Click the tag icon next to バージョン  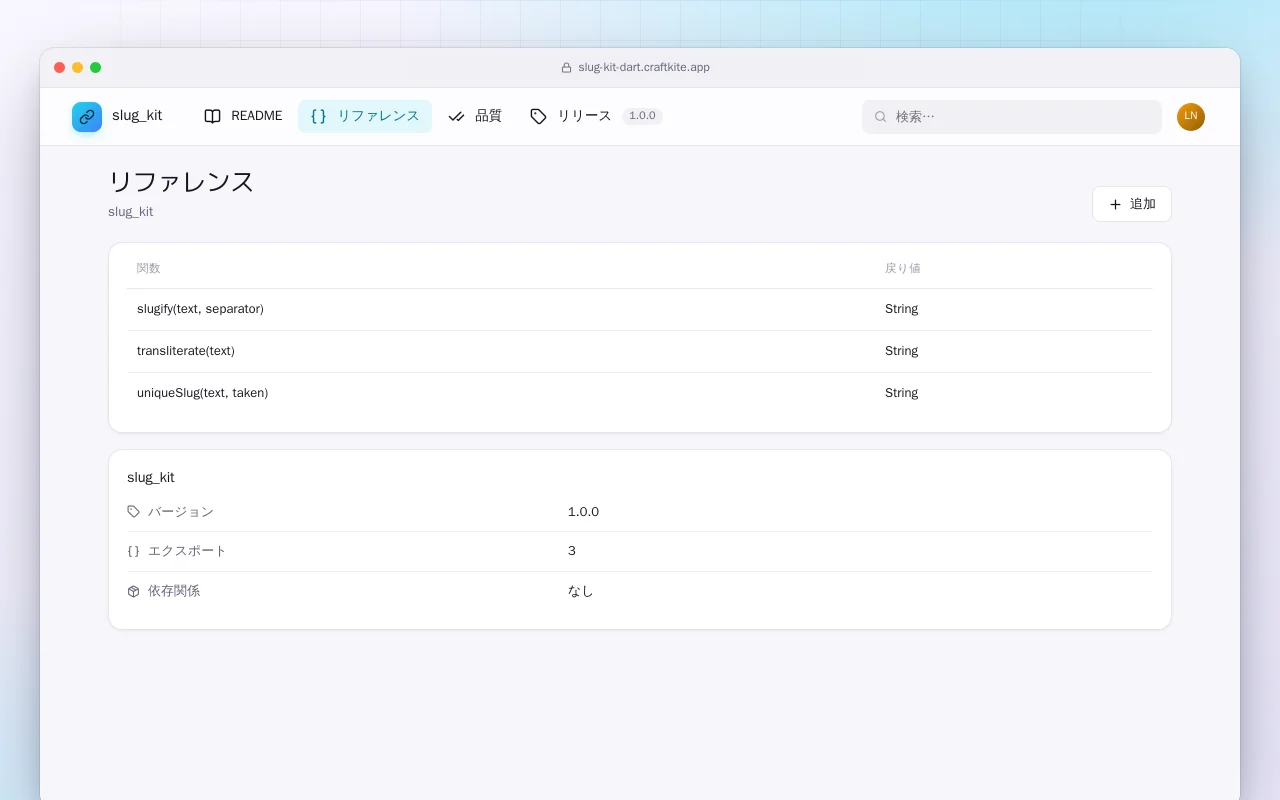point(134,511)
